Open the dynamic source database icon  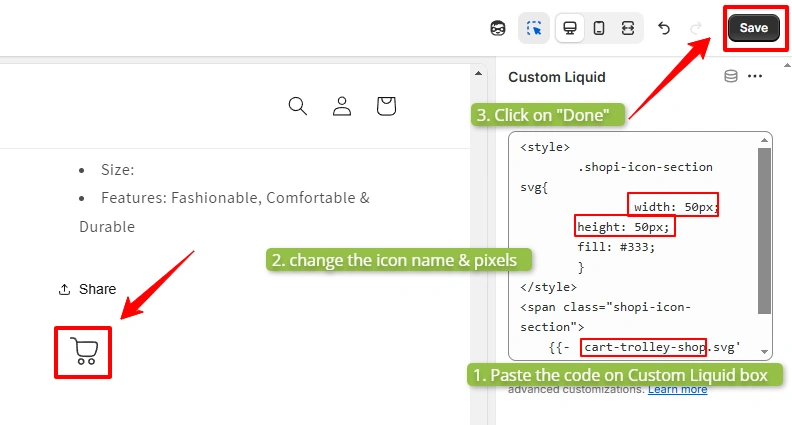(x=730, y=76)
